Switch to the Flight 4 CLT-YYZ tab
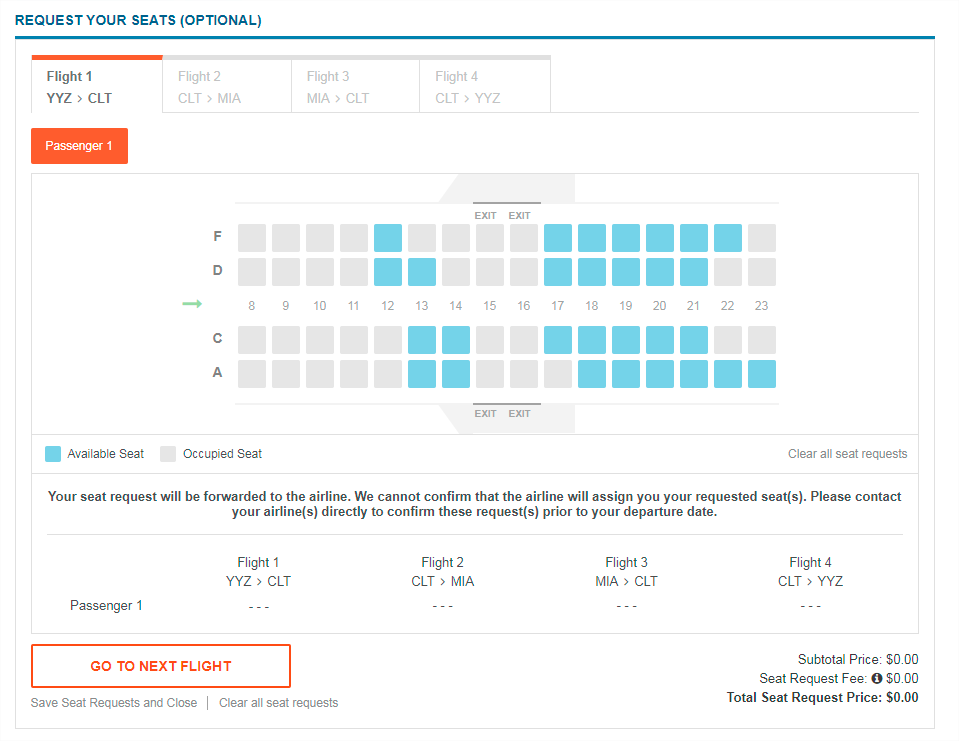The width and height of the screenshot is (959, 741). pyautogui.click(x=484, y=86)
